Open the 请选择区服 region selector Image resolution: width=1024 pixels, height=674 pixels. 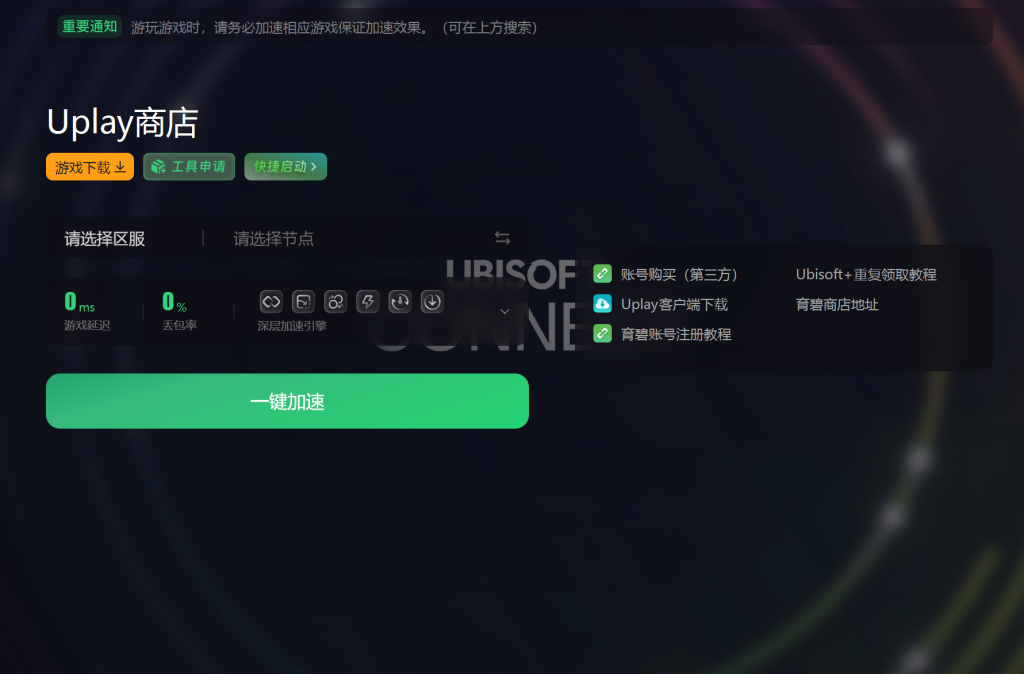(x=104, y=238)
